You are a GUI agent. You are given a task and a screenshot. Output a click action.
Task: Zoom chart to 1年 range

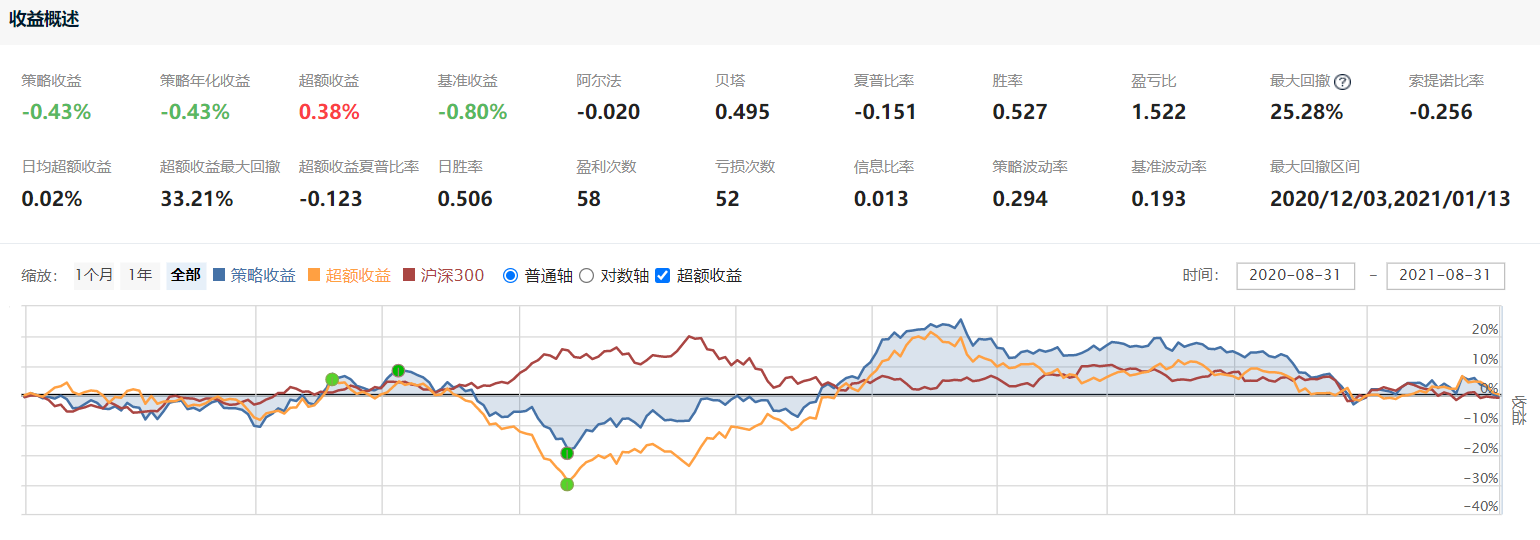pos(139,275)
